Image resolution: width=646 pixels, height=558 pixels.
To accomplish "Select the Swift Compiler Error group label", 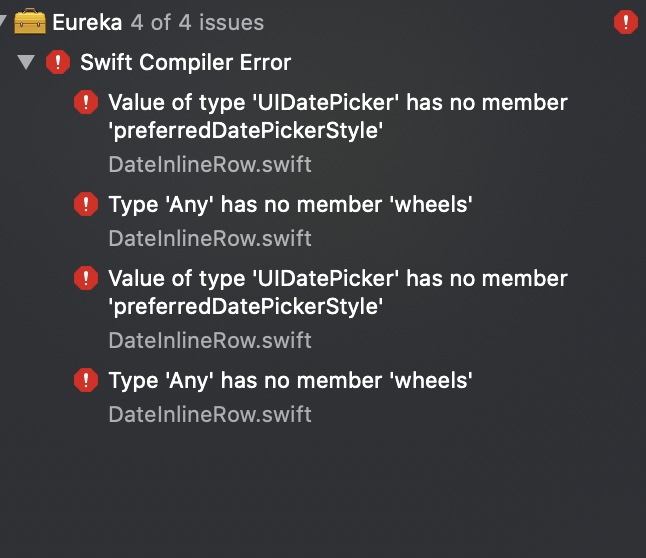I will [x=186, y=62].
